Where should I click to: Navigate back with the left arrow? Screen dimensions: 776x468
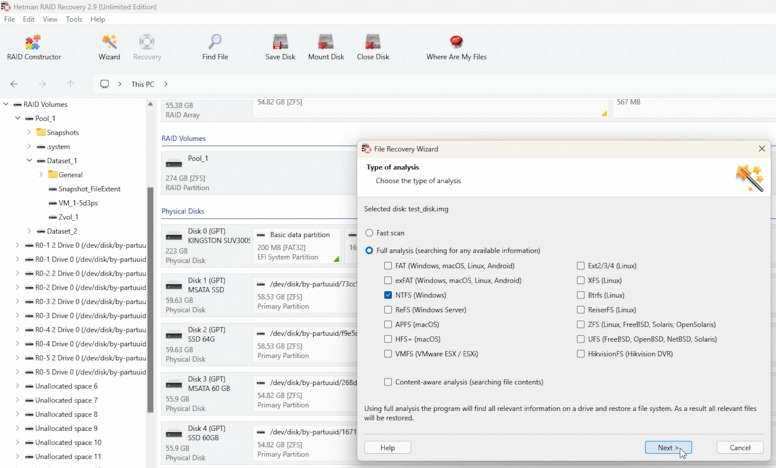click(x=14, y=84)
